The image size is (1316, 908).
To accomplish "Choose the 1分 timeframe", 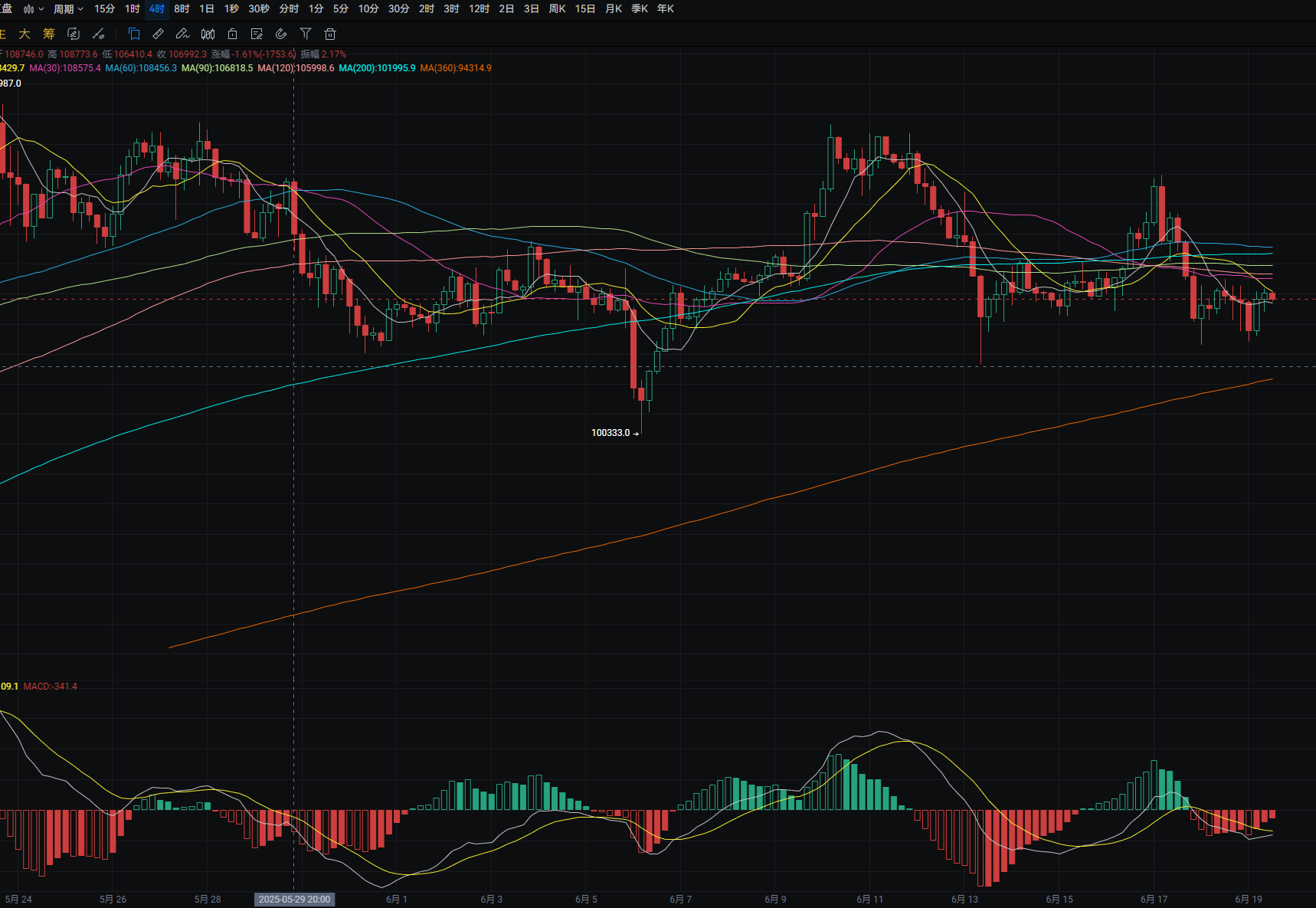I will 316,9.
